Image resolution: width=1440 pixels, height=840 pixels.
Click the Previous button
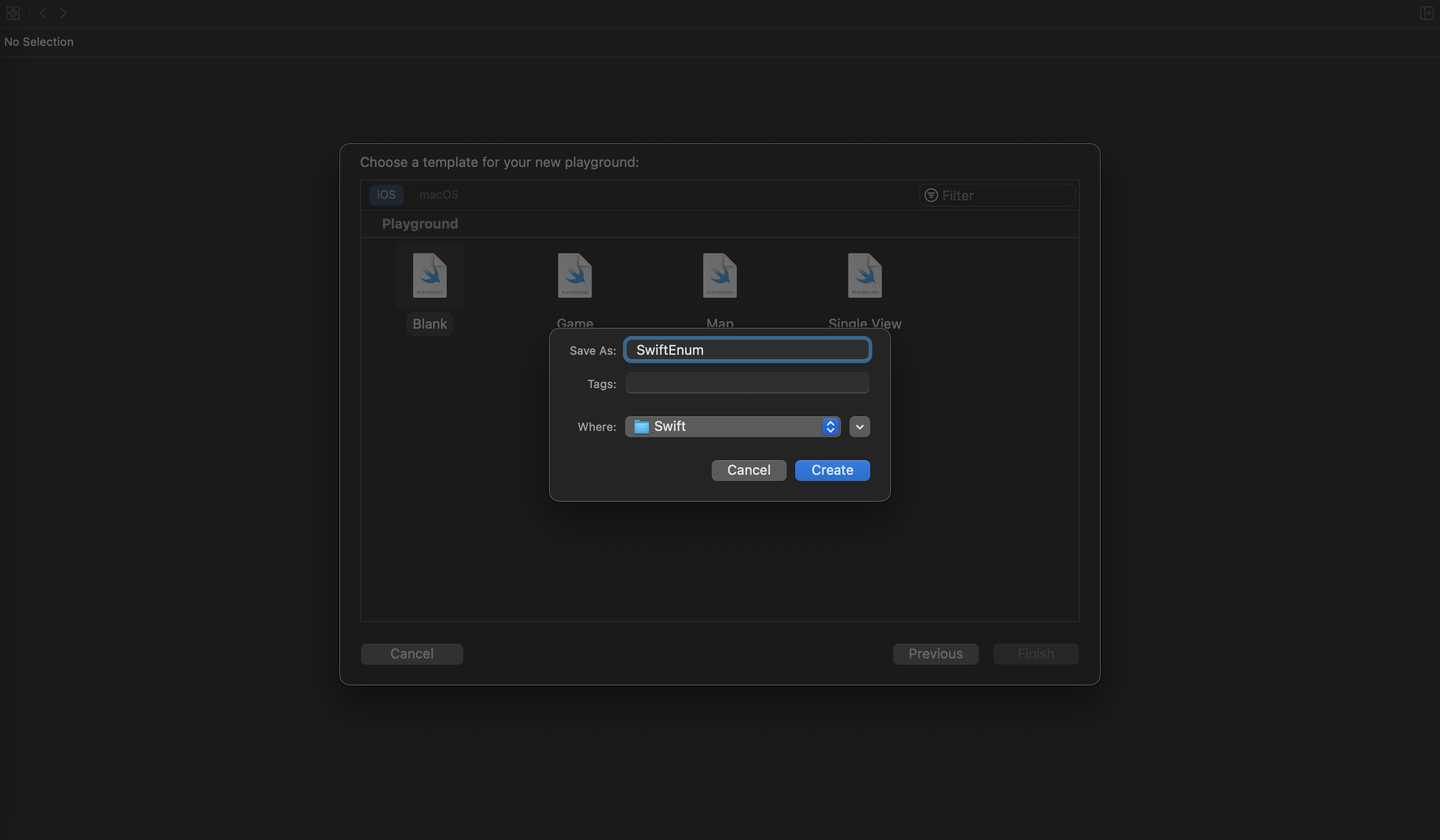pos(935,654)
